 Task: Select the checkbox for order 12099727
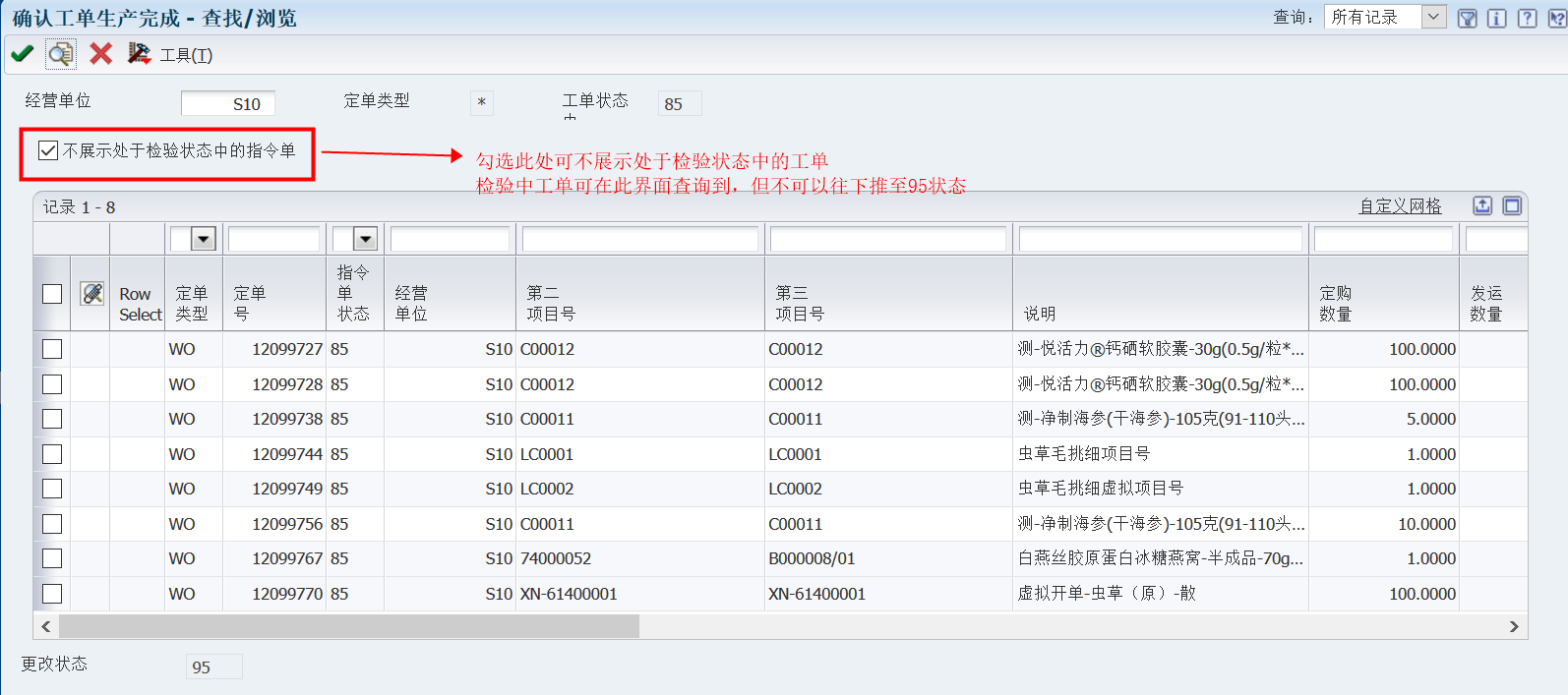[52, 349]
